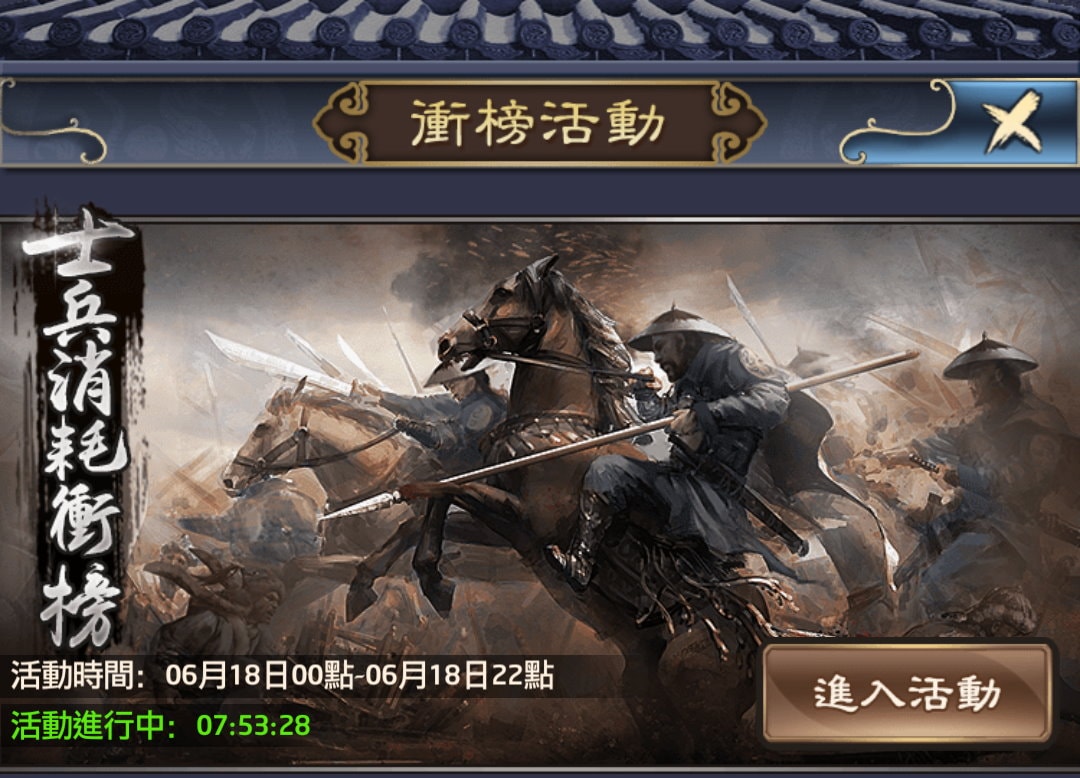Image resolution: width=1080 pixels, height=778 pixels.
Task: Click the right ornate corner of title plaque
Action: click(x=737, y=123)
